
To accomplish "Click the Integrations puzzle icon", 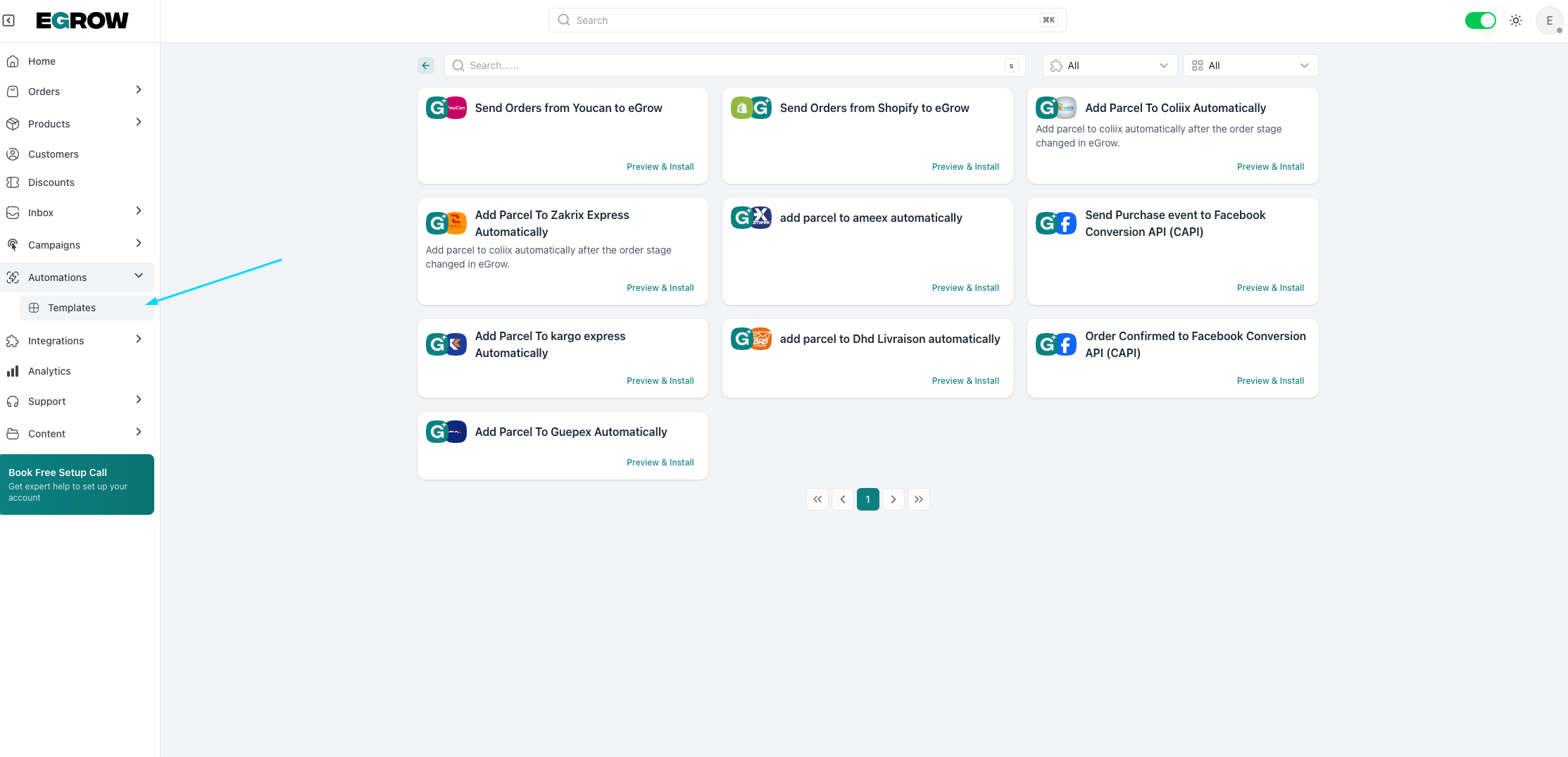I will click(x=13, y=341).
